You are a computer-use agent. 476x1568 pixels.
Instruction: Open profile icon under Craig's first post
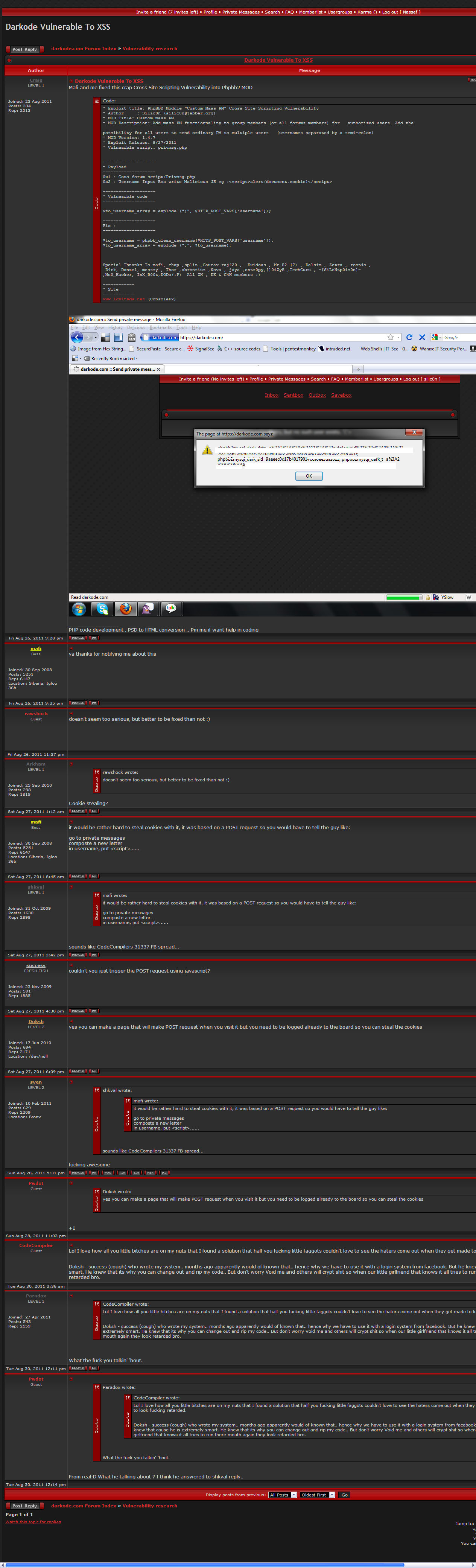(x=78, y=638)
